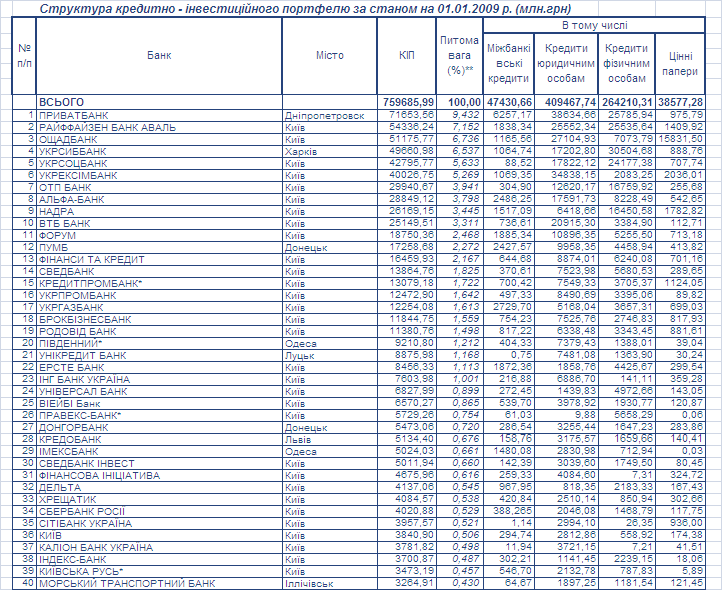
Task: Click 'ФІНАНСОВА ІНІЦІАТИВА' cell
Action: click(159, 475)
